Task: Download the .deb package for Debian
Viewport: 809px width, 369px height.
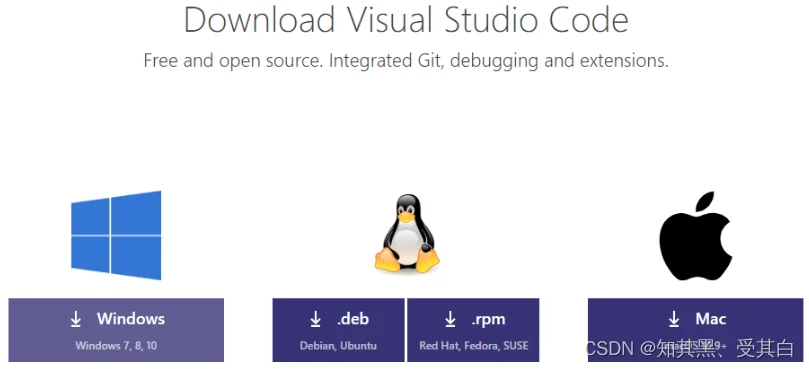Action: [338, 330]
